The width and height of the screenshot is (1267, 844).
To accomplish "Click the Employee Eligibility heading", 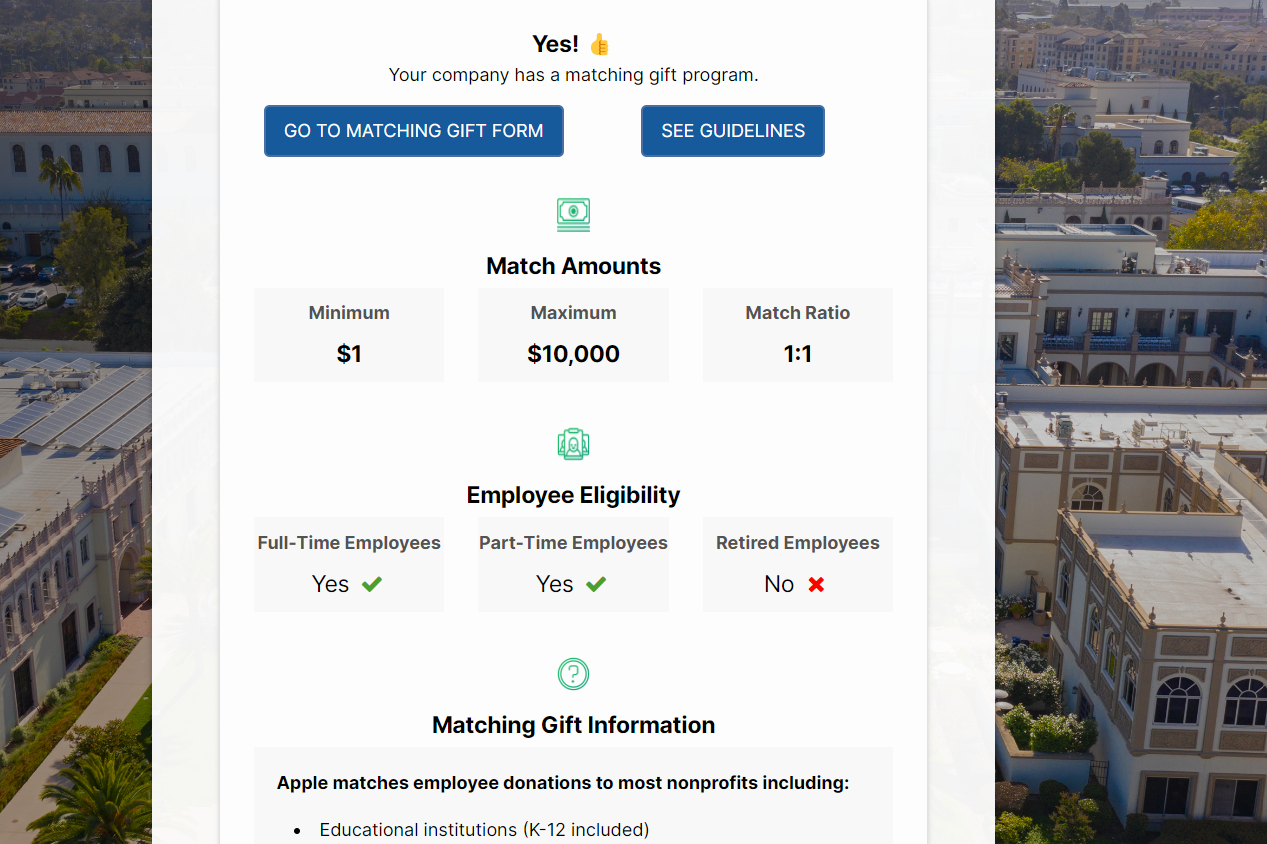I will (574, 495).
